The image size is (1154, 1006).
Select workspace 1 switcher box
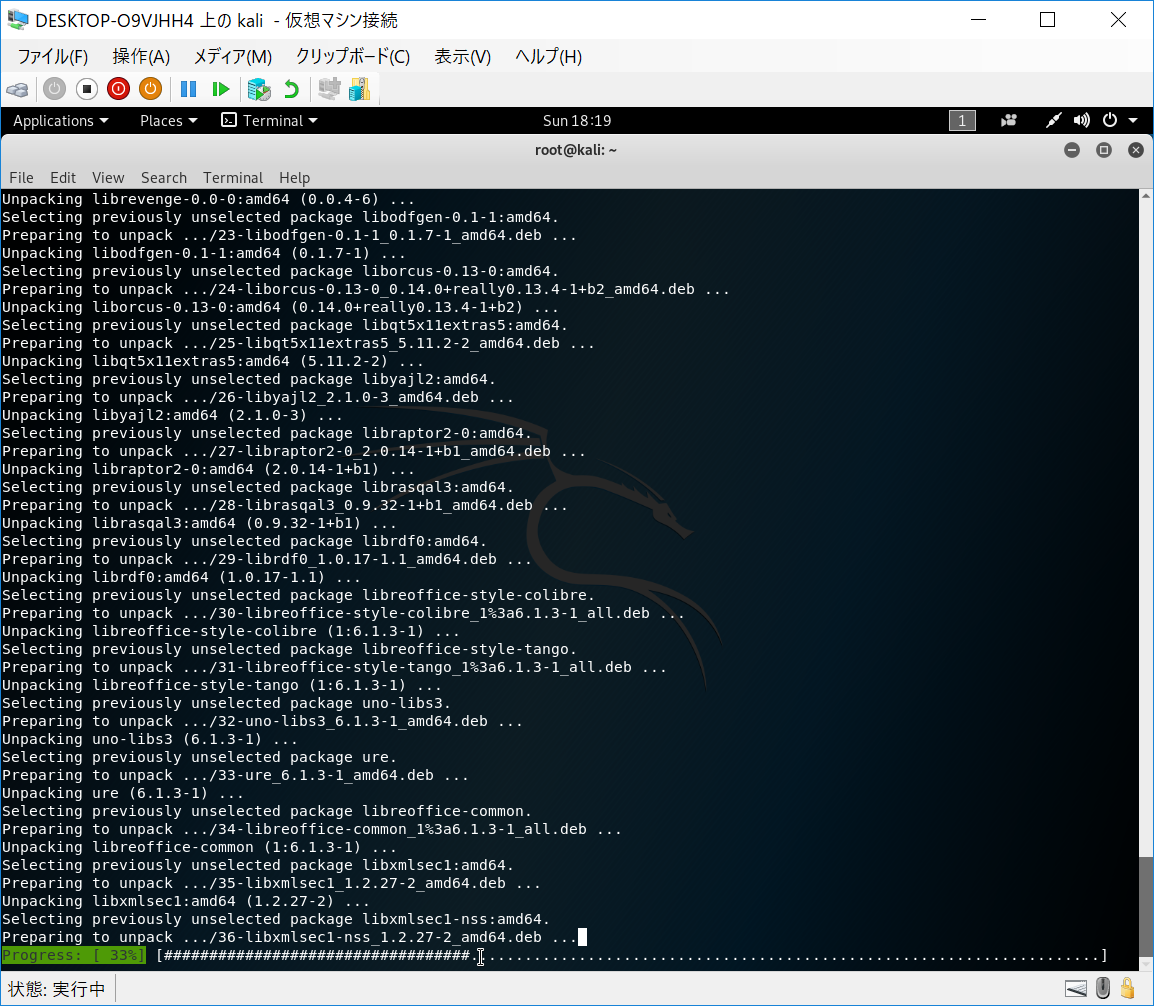pos(961,121)
